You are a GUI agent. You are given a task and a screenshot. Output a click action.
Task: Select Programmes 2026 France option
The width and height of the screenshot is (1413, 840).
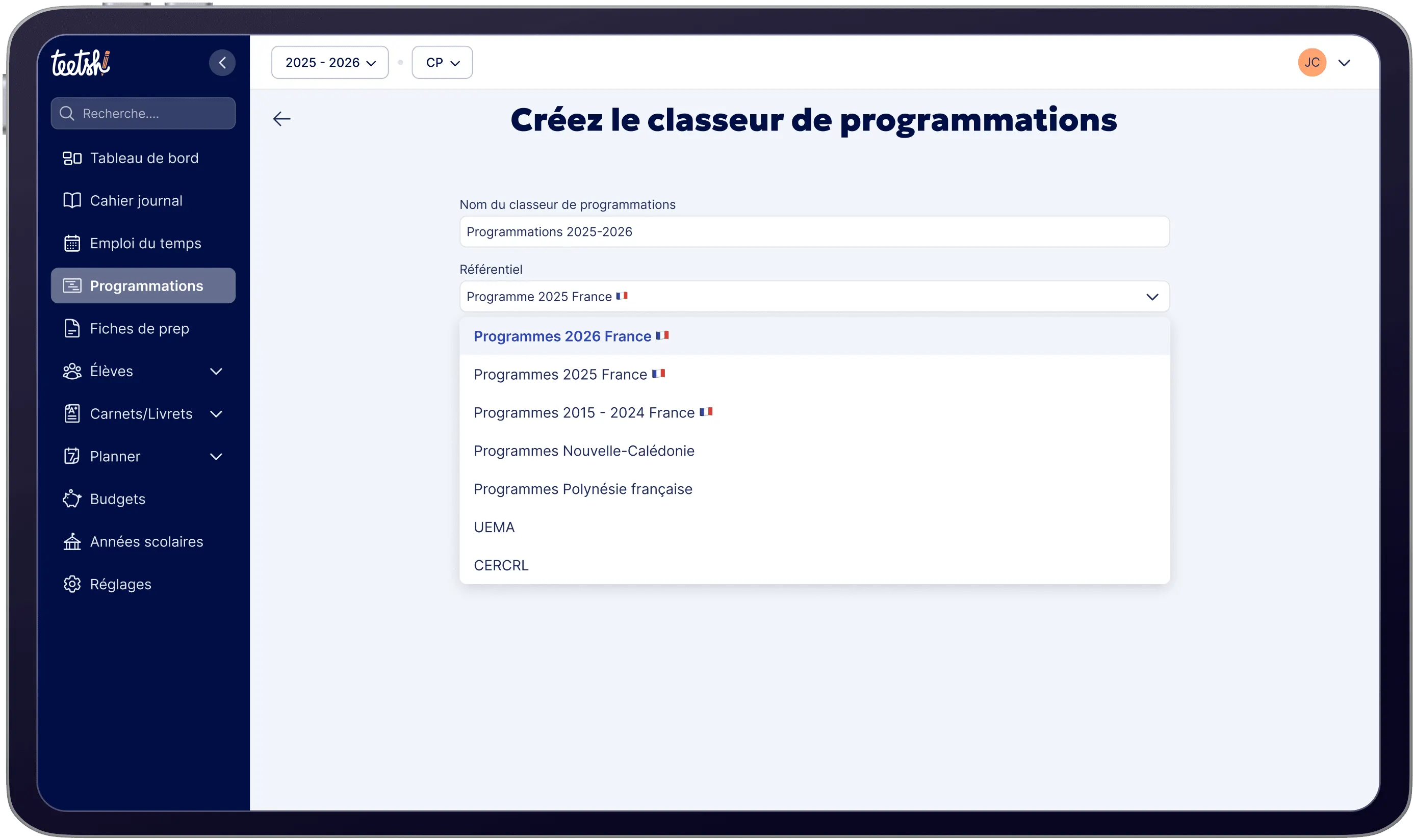click(814, 336)
